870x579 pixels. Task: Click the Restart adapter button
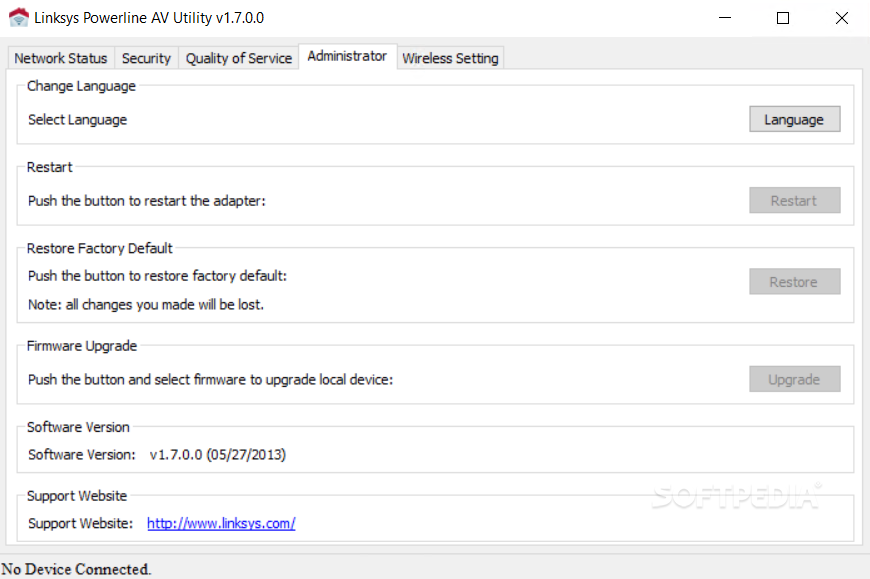coord(795,200)
